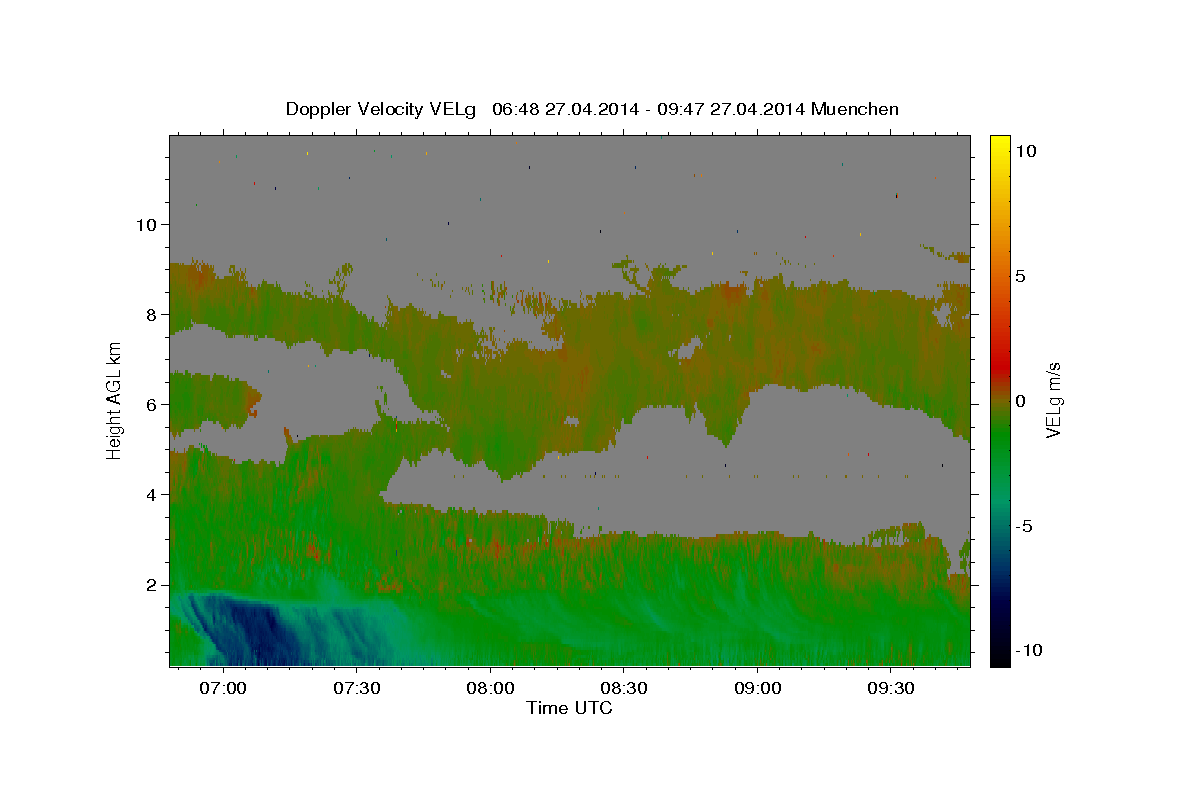Select the 09:00 time axis label

[x=758, y=689]
